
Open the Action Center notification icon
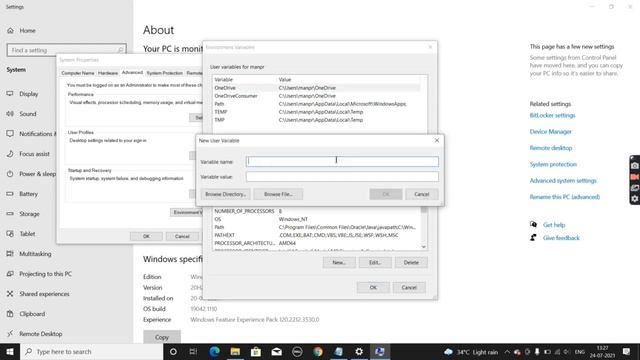pos(627,351)
